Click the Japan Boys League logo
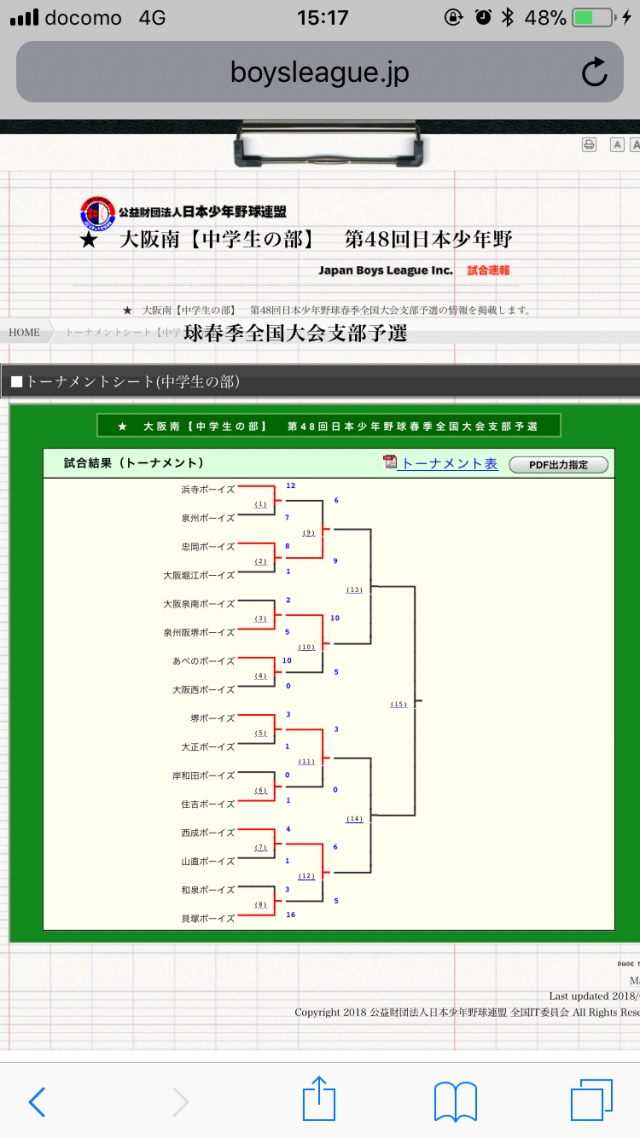 98,212
